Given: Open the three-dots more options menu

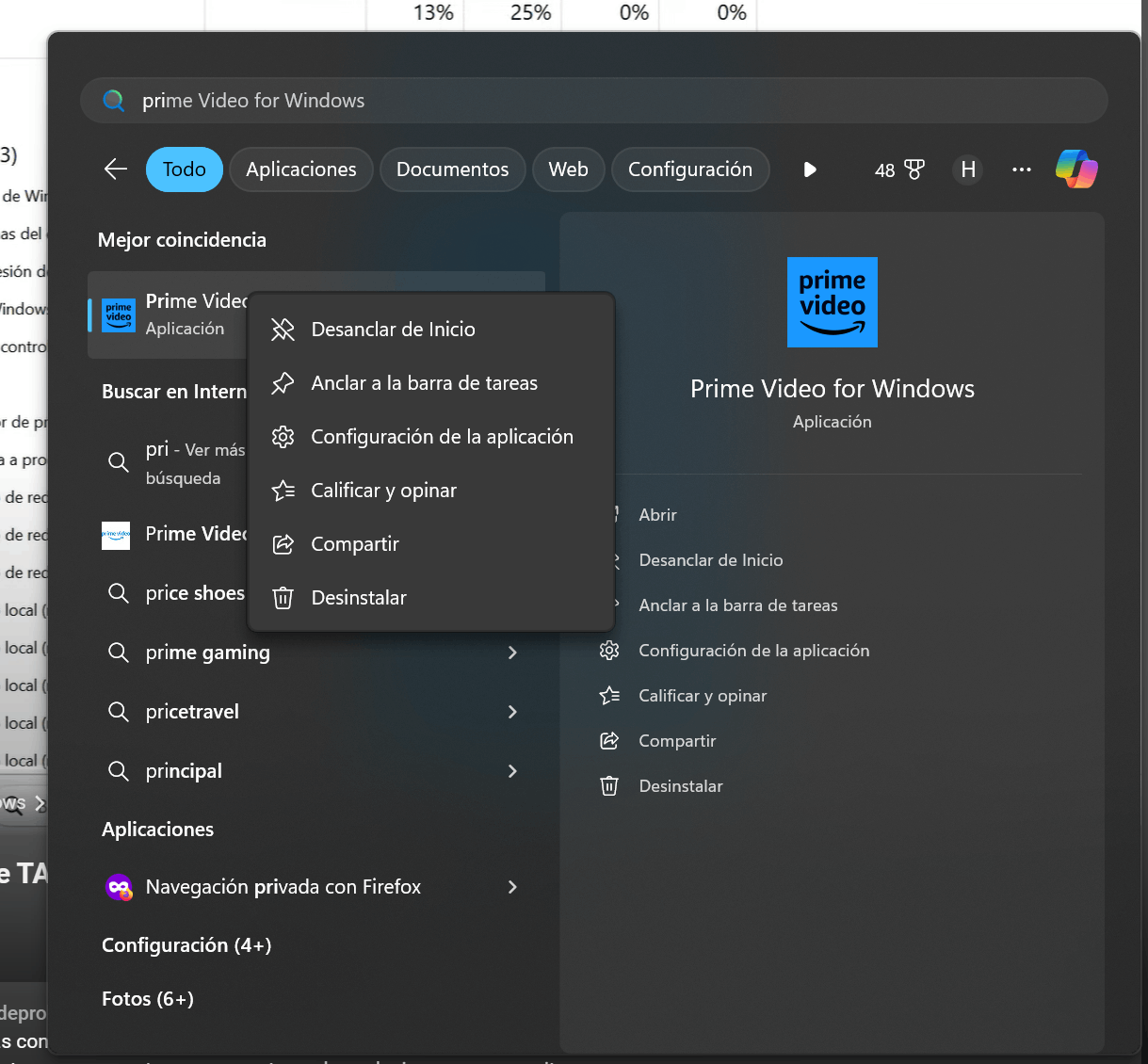Looking at the screenshot, I should 1022,169.
